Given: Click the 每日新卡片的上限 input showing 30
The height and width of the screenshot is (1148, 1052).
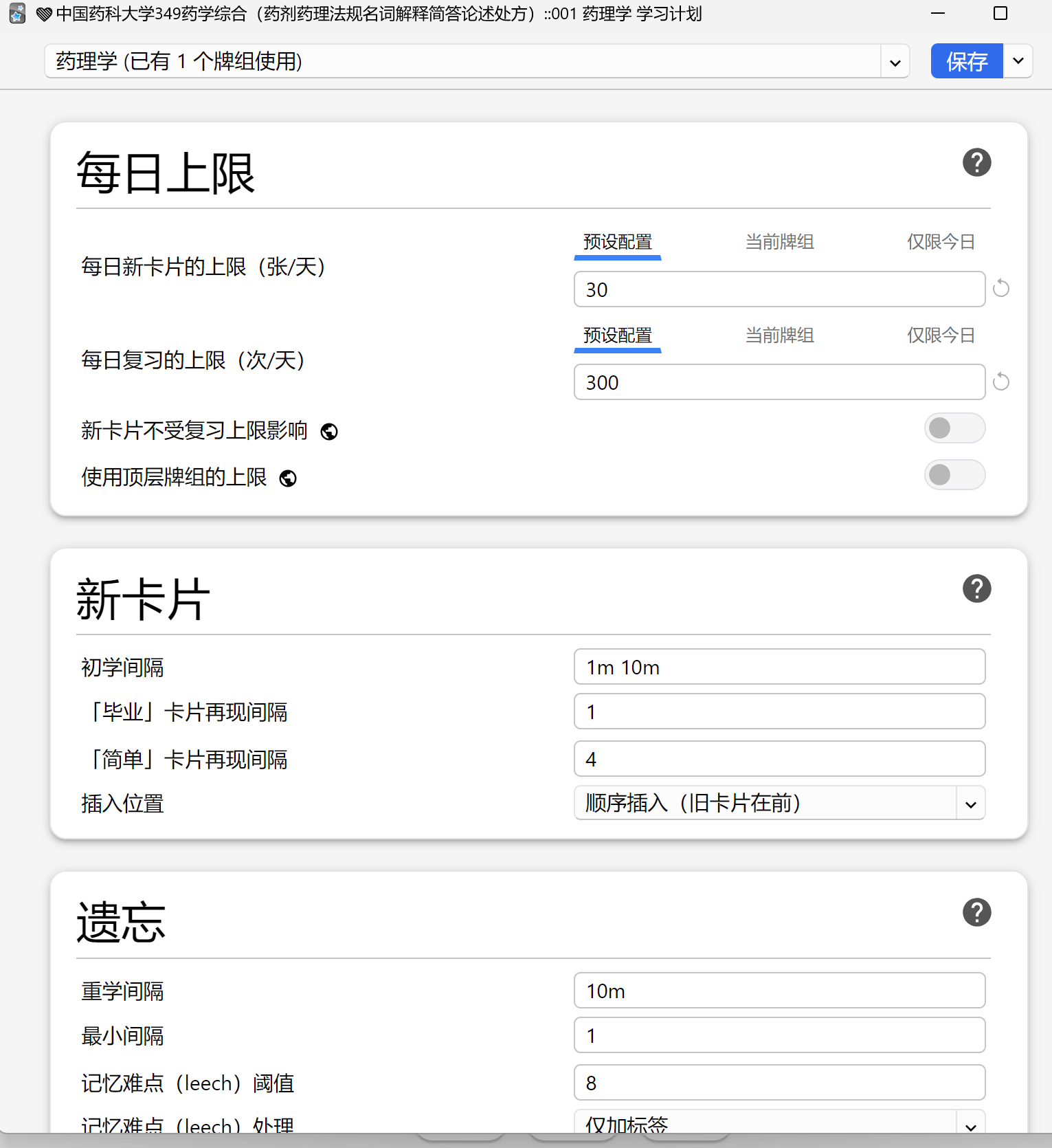Looking at the screenshot, I should click(x=779, y=289).
